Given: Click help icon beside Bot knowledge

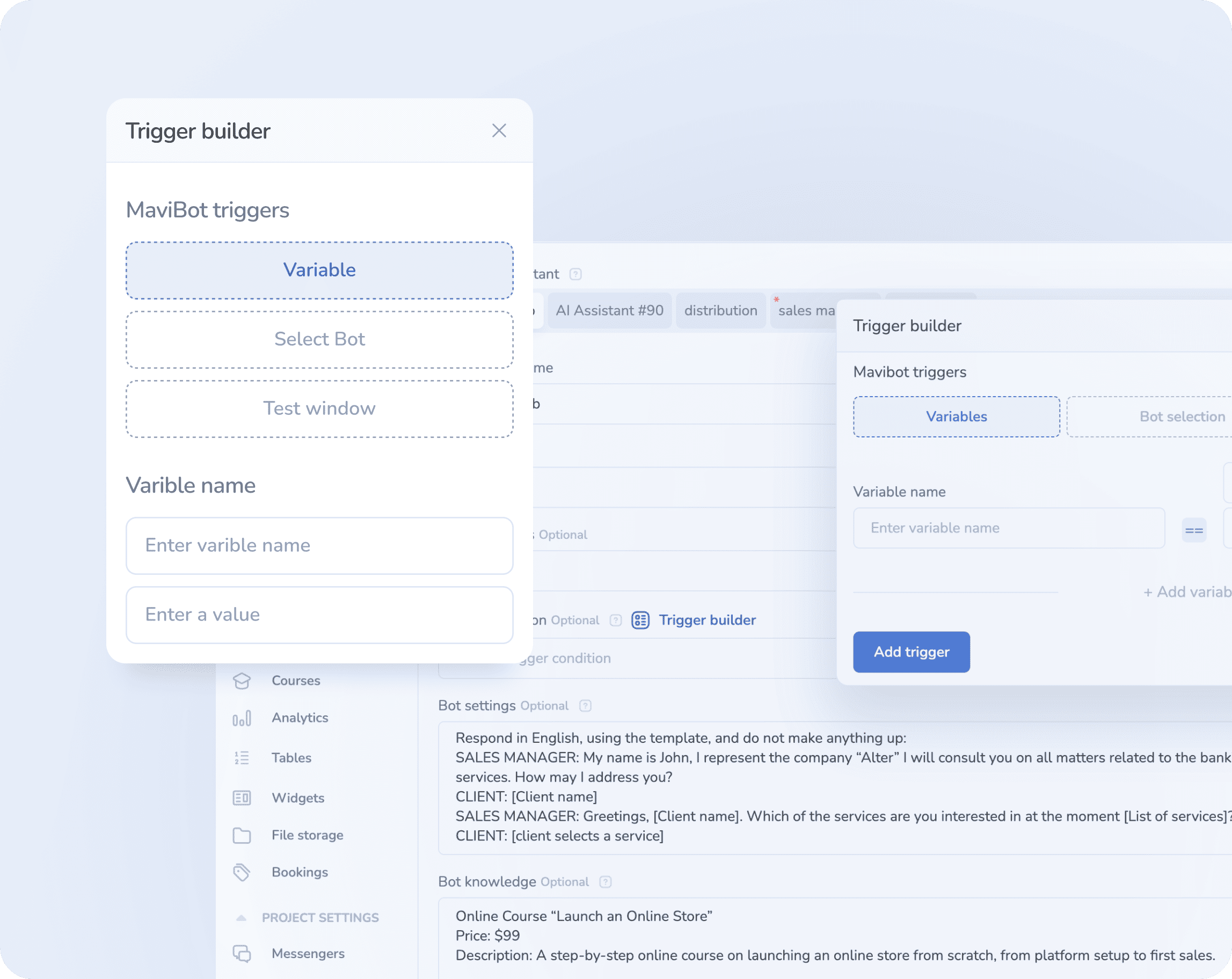Looking at the screenshot, I should pos(605,882).
